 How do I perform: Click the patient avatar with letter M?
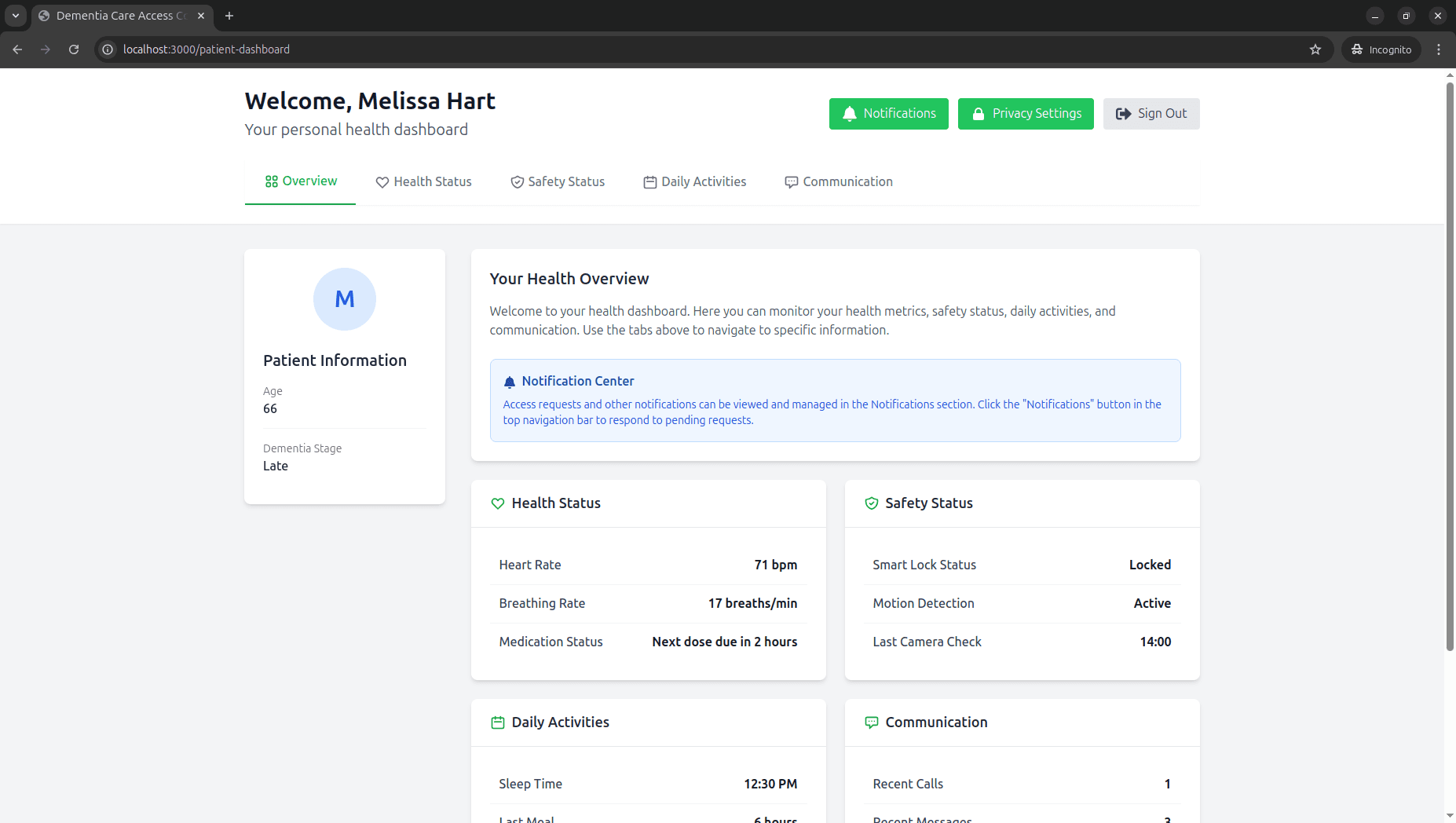tap(345, 299)
